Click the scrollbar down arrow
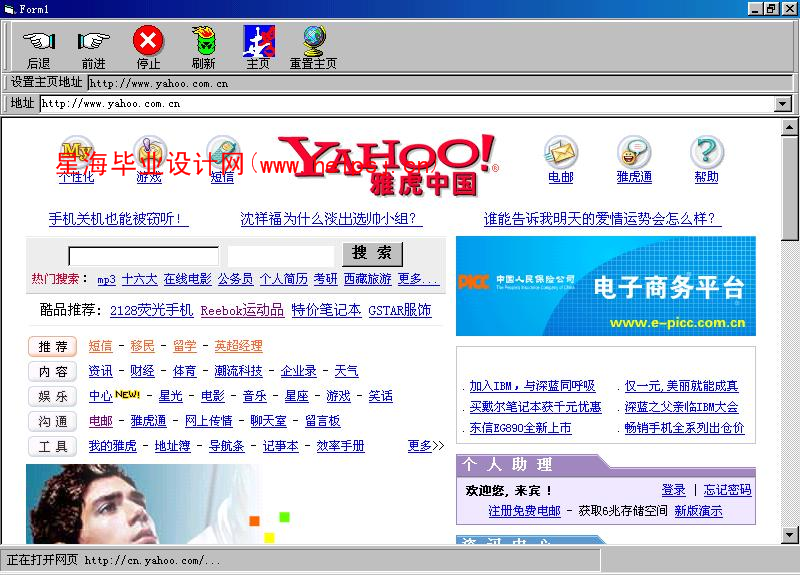 coord(789,535)
